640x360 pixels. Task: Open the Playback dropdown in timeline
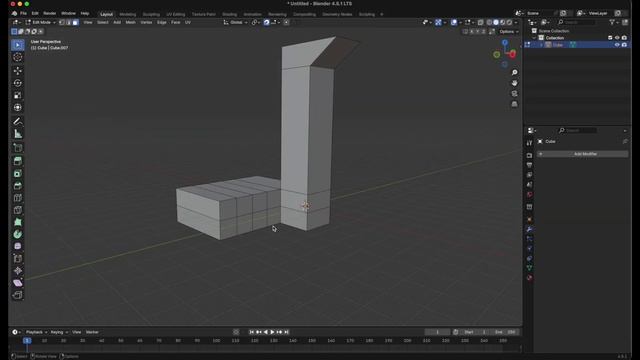coord(36,332)
